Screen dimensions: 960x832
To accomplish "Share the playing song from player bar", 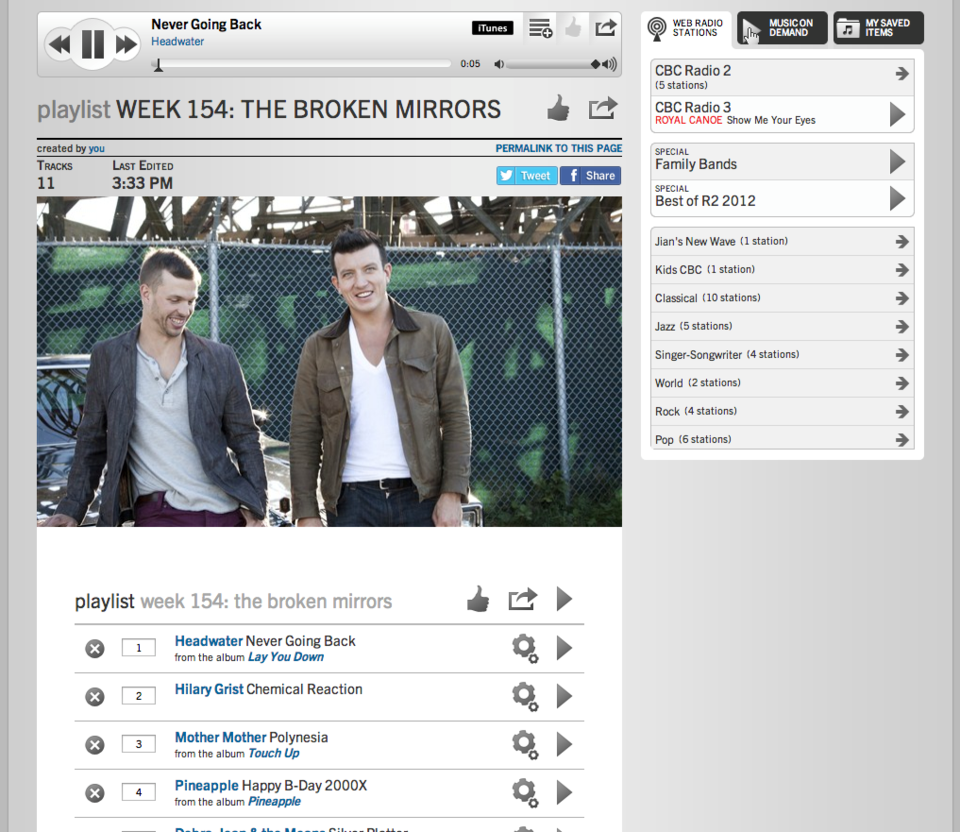I will [605, 28].
